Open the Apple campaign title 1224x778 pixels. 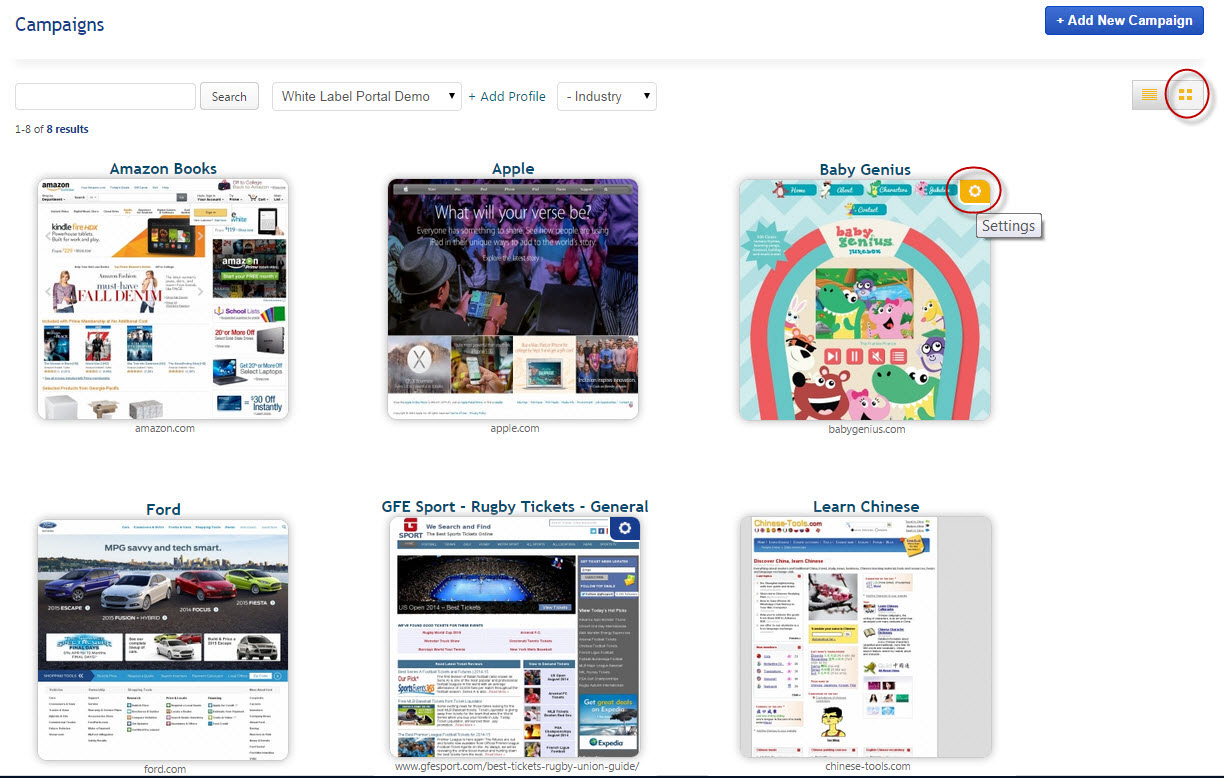tap(513, 169)
